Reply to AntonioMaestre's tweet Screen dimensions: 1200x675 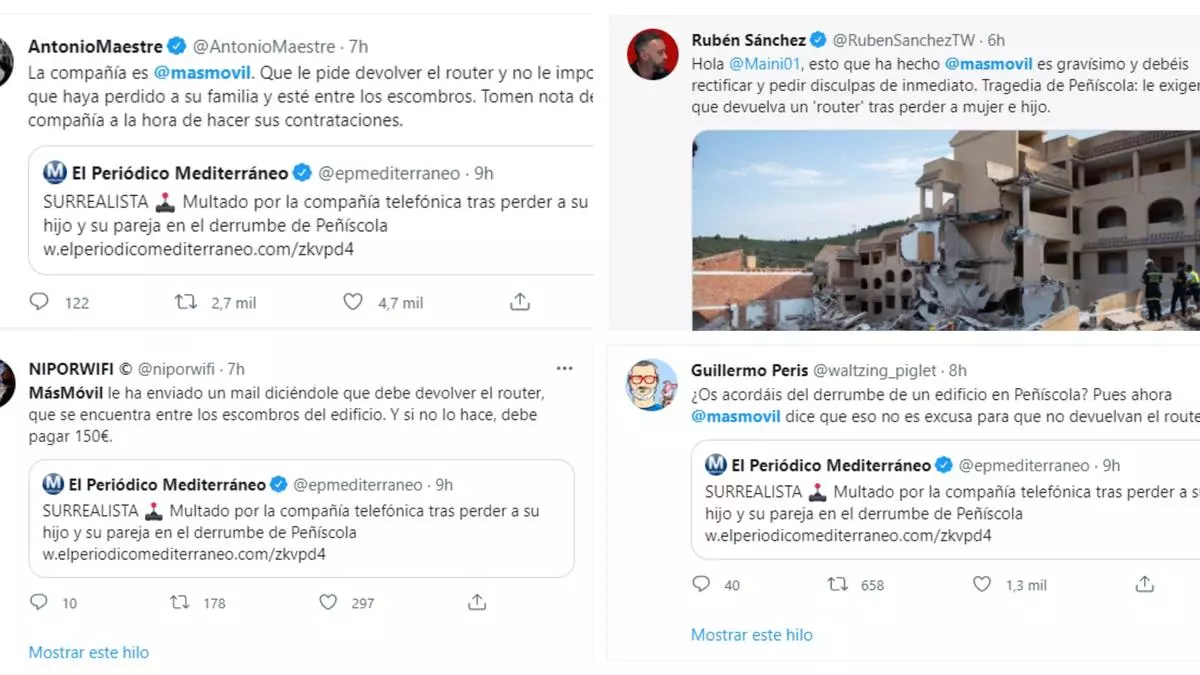pyautogui.click(x=39, y=302)
